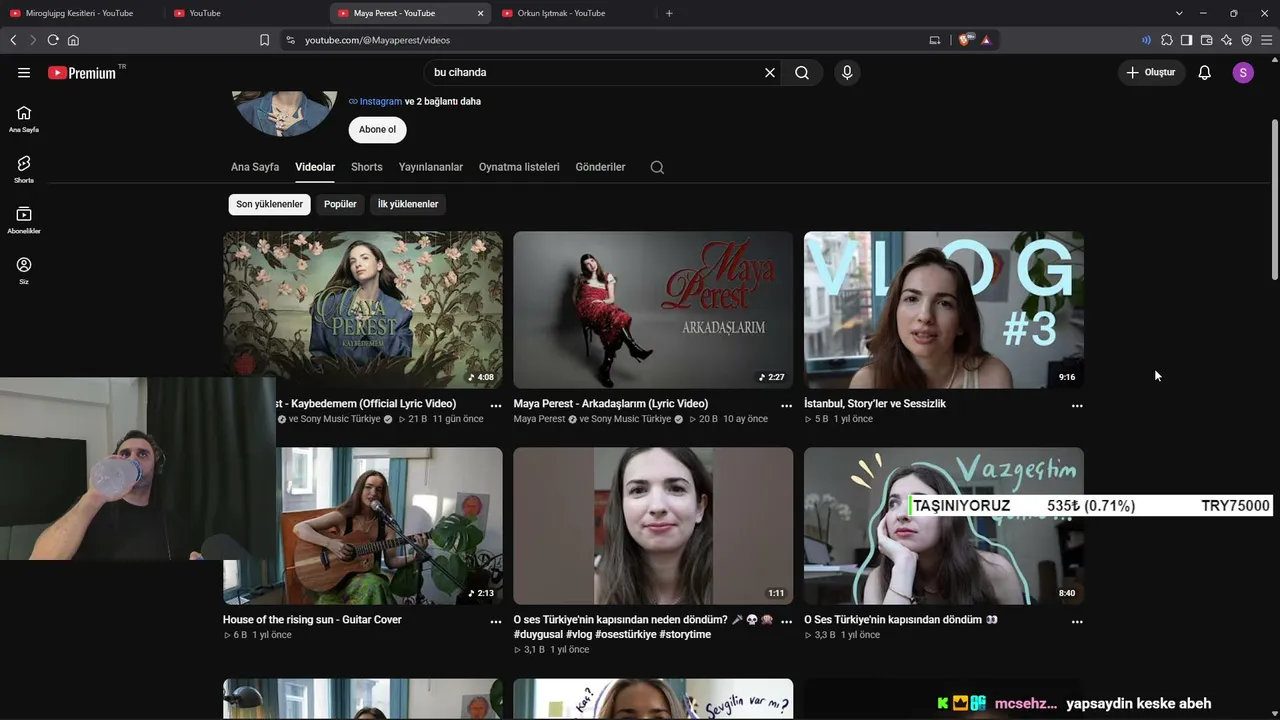Subscribe with the Abone ol button

point(377,130)
